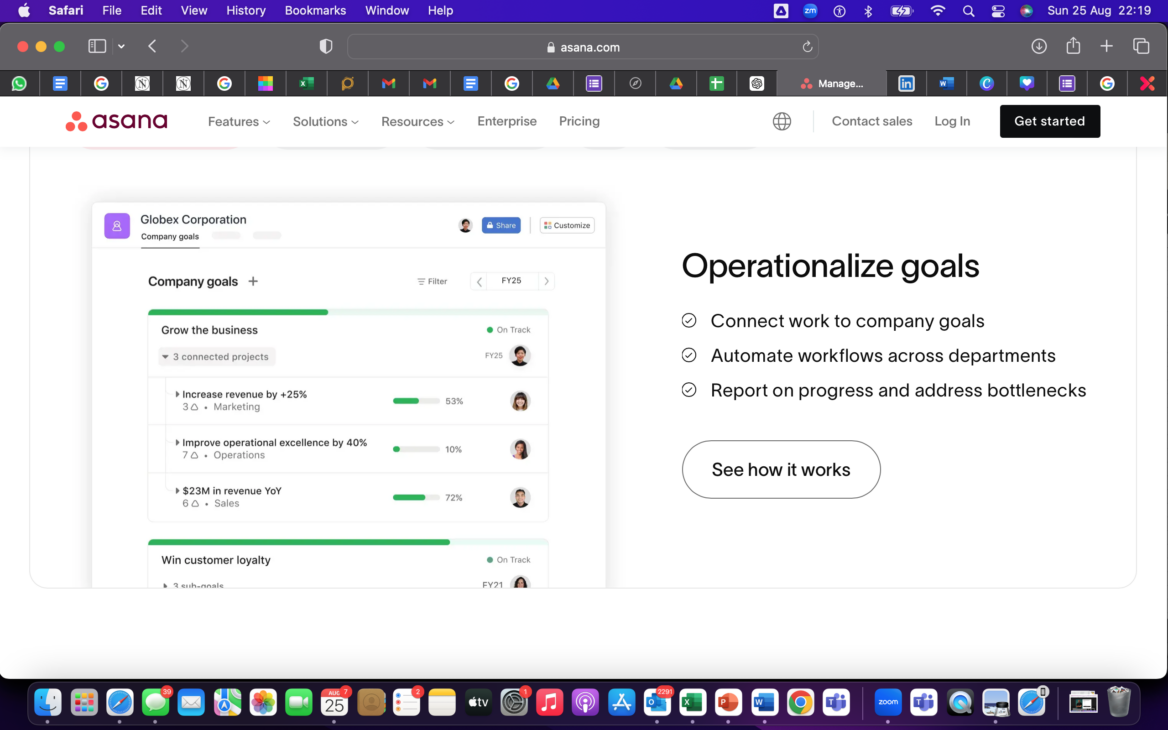This screenshot has width=1168, height=730.
Task: Toggle Safari's sidebar button
Action: pos(97,46)
